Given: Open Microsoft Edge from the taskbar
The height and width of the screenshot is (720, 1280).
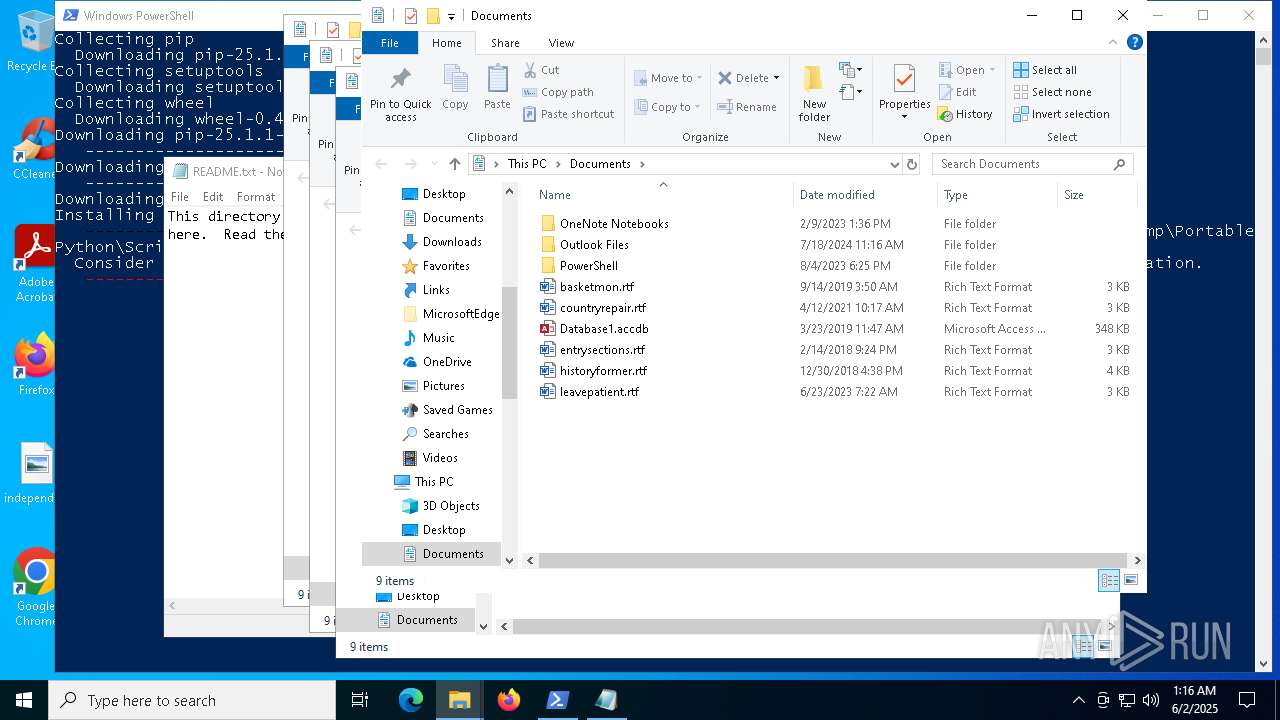Looking at the screenshot, I should 411,700.
